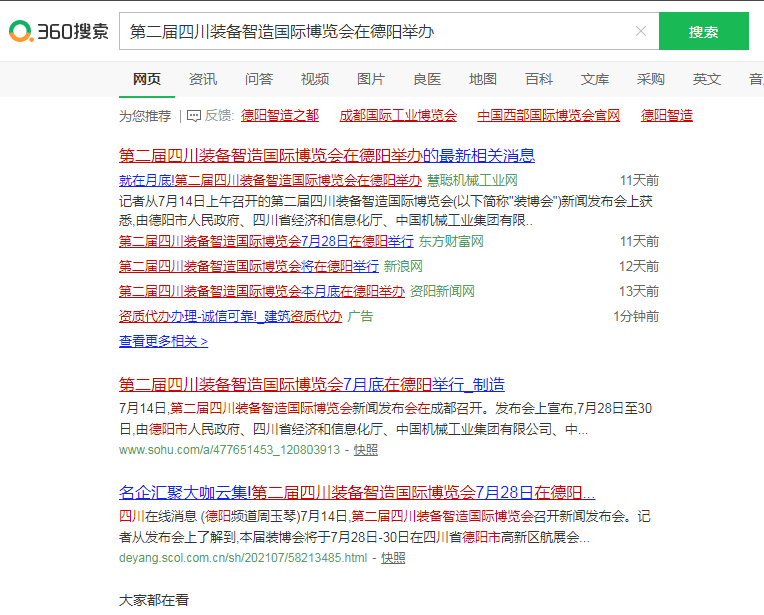The height and width of the screenshot is (615, 764).
Task: Select the 网页 tab
Action: [x=147, y=79]
